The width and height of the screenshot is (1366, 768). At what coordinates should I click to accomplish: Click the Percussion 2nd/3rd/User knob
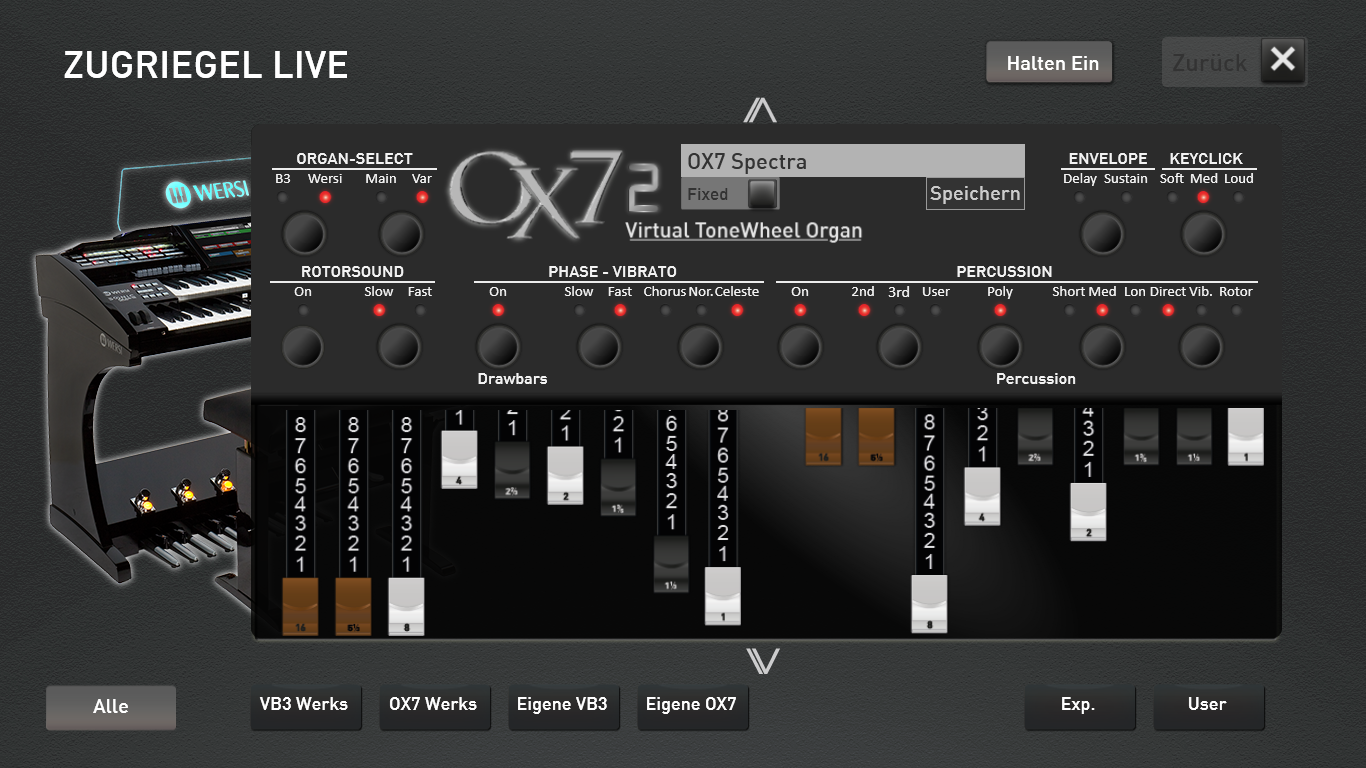click(899, 347)
